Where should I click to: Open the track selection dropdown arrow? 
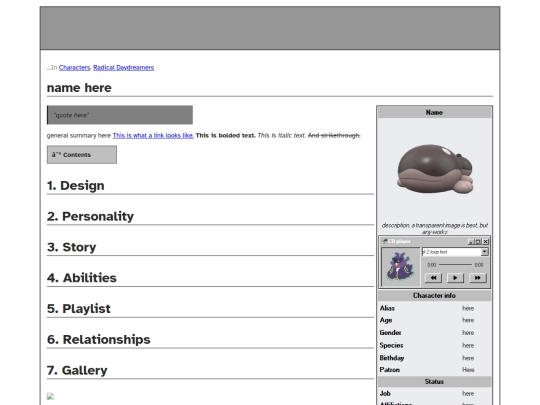coord(484,252)
